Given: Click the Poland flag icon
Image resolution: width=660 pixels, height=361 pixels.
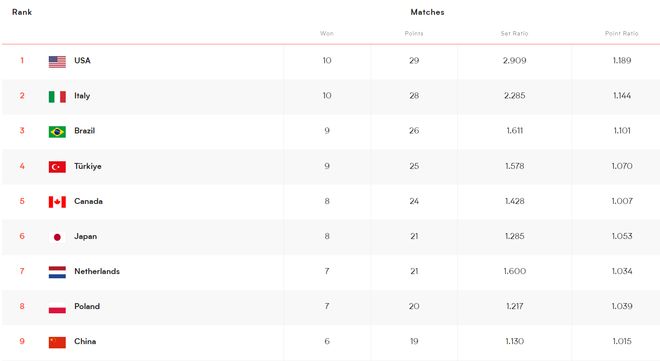Looking at the screenshot, I should tap(57, 308).
